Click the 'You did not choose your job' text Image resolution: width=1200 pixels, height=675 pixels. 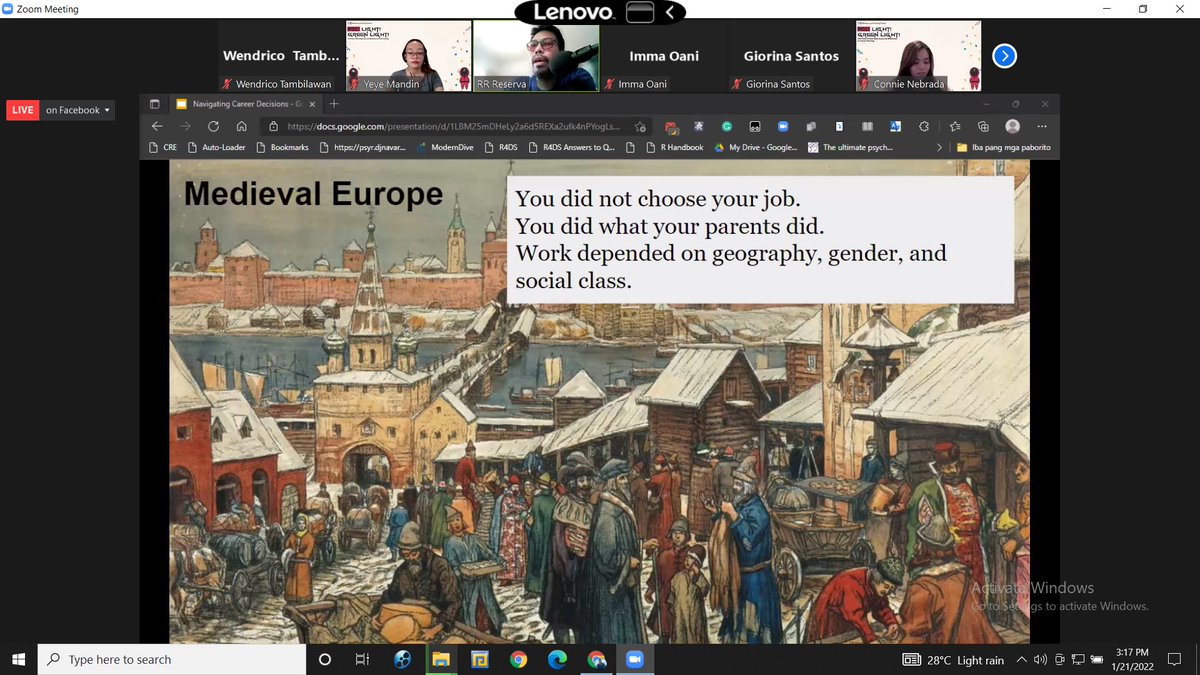658,199
